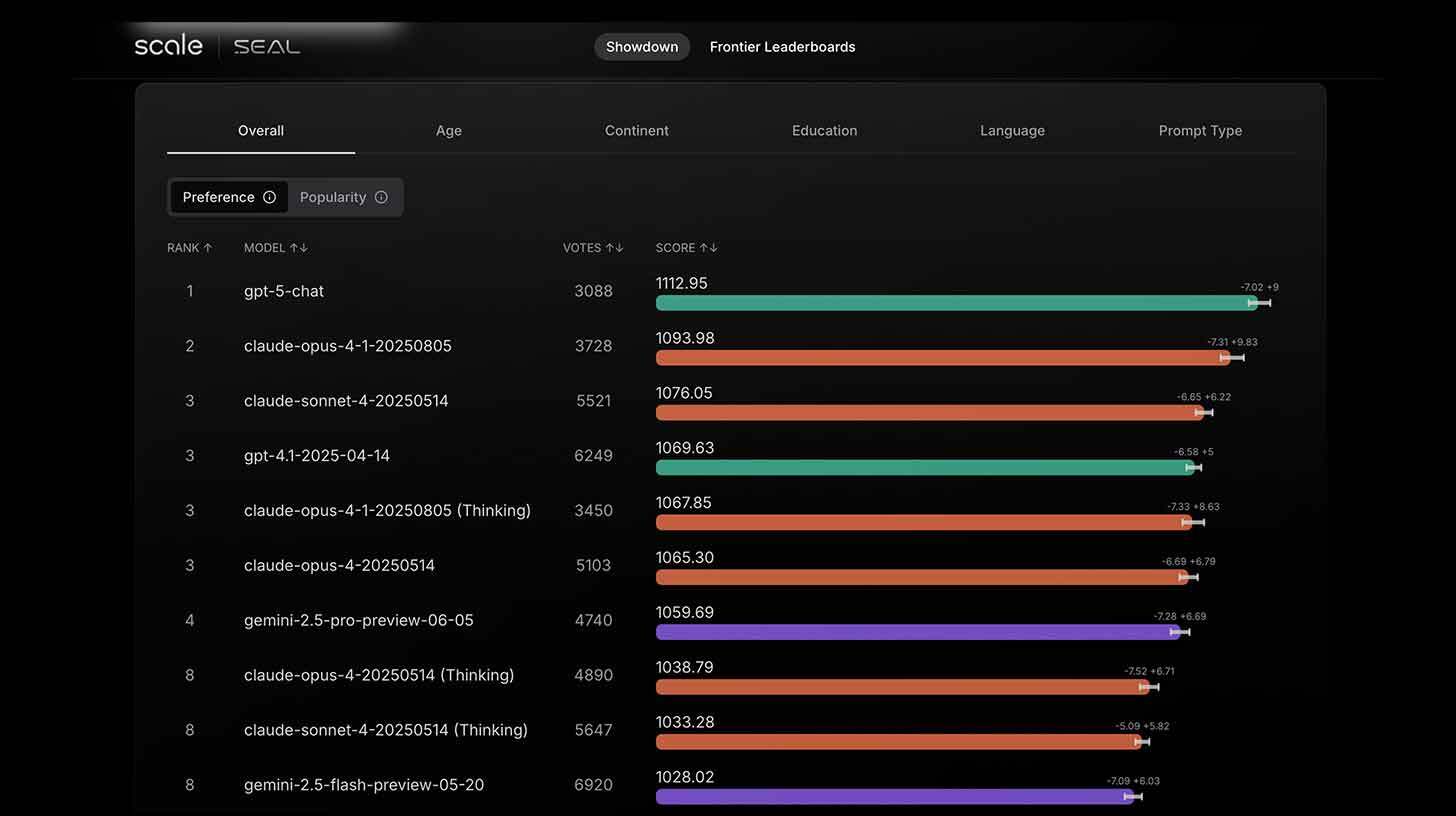Click the orange bar scored 1076.05
Image resolution: width=1456 pixels, height=816 pixels.
(930, 413)
